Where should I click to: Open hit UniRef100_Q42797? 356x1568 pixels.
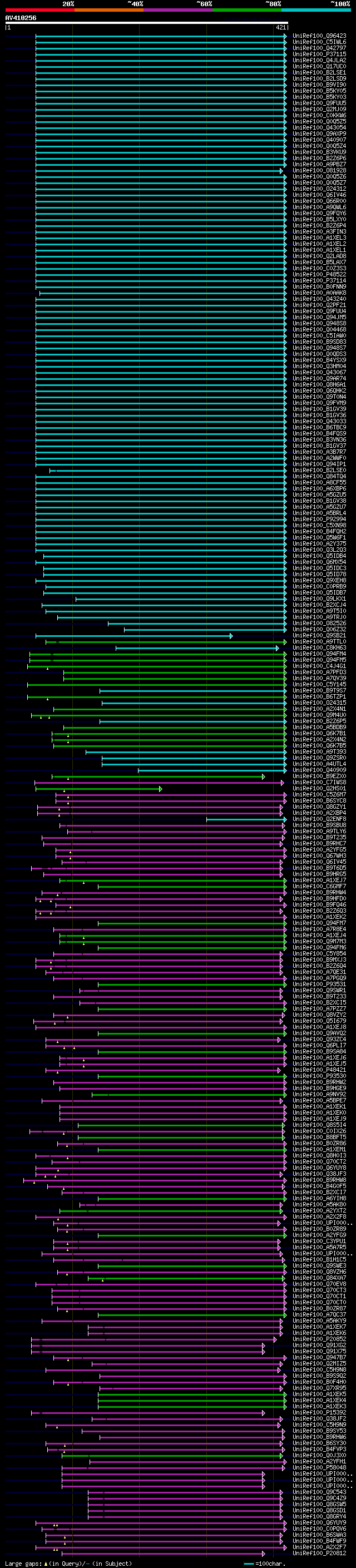(319, 48)
